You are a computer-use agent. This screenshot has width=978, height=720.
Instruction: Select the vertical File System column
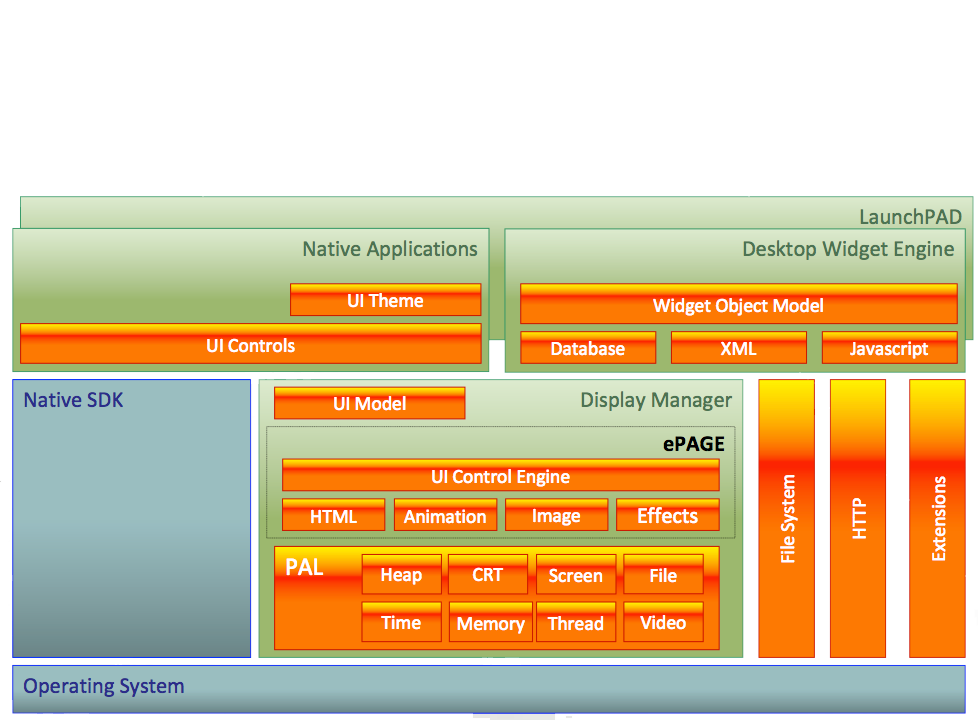coord(786,518)
